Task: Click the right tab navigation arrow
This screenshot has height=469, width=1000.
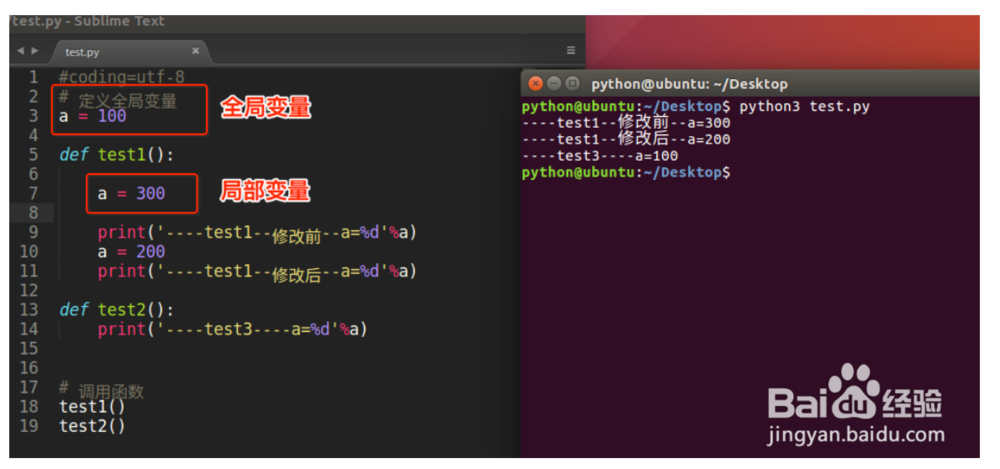Action: coord(34,50)
